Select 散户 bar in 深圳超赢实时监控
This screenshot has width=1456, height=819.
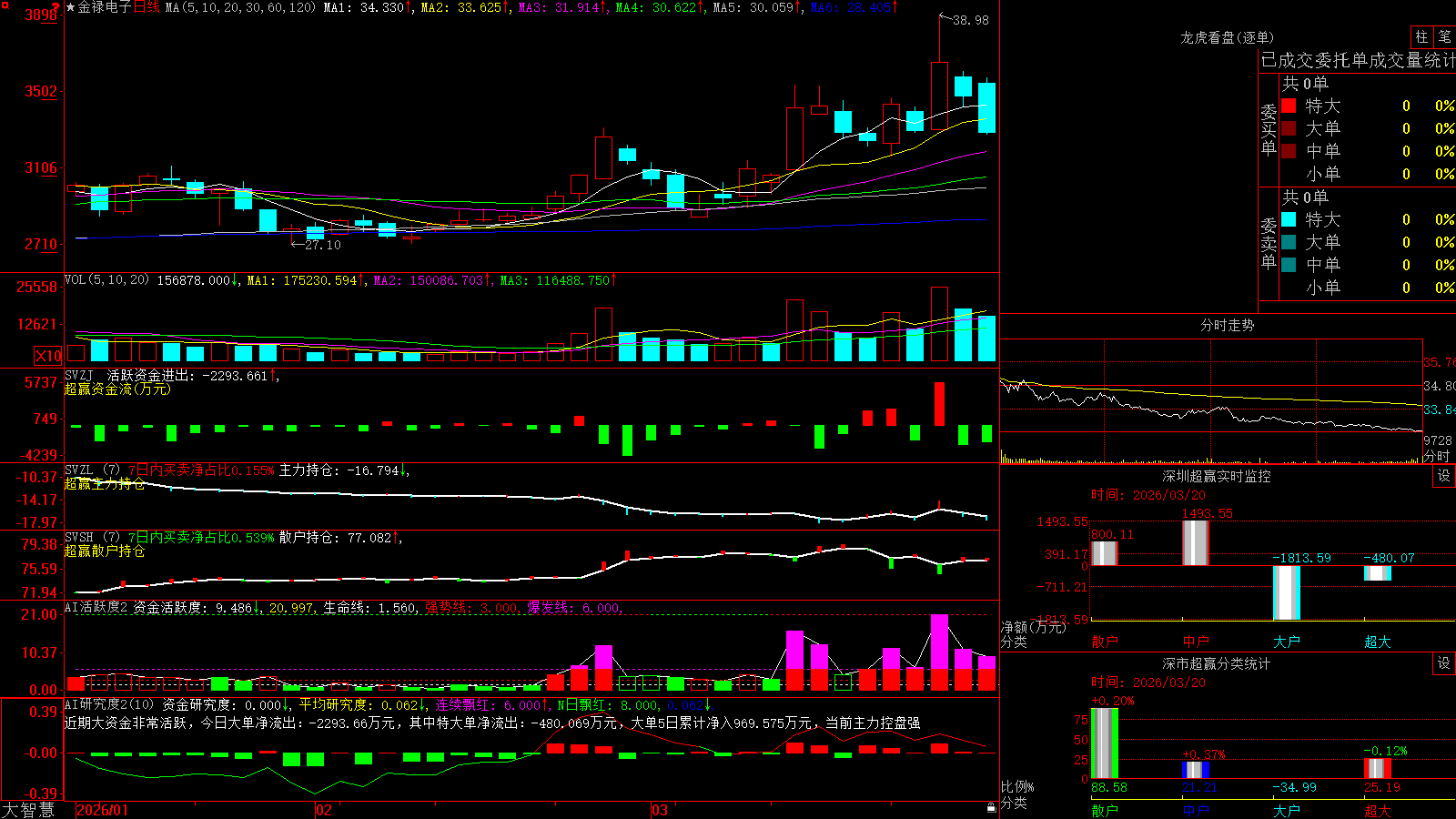1105,553
